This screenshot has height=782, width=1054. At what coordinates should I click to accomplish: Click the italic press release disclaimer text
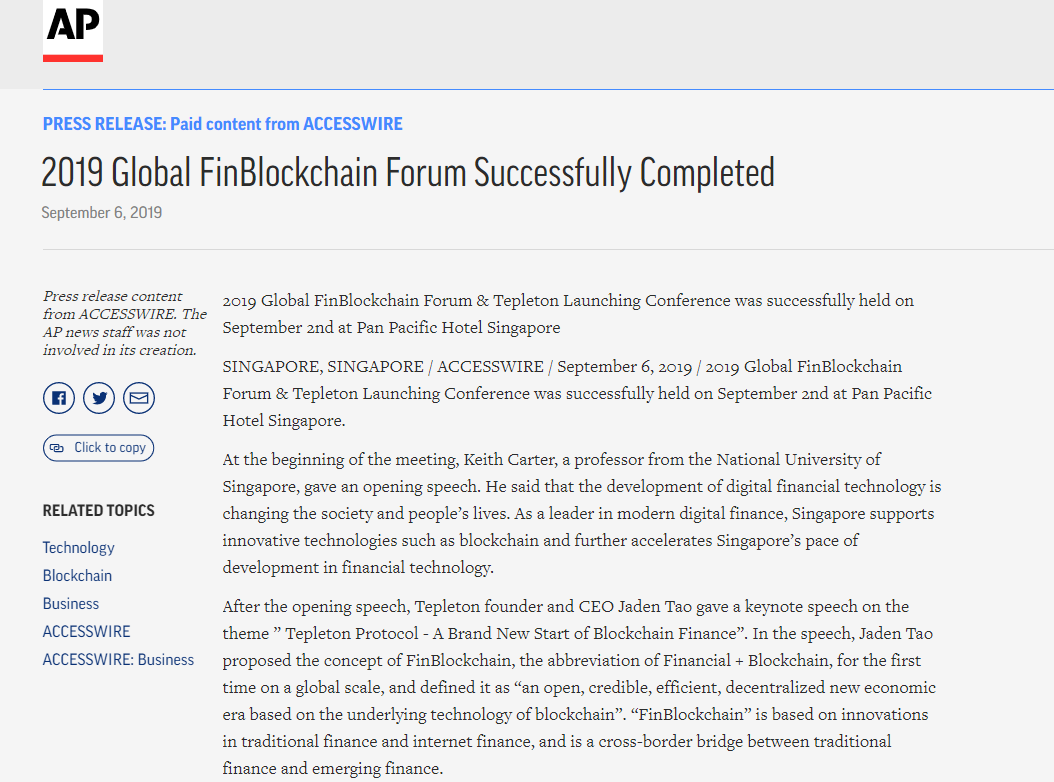click(124, 323)
